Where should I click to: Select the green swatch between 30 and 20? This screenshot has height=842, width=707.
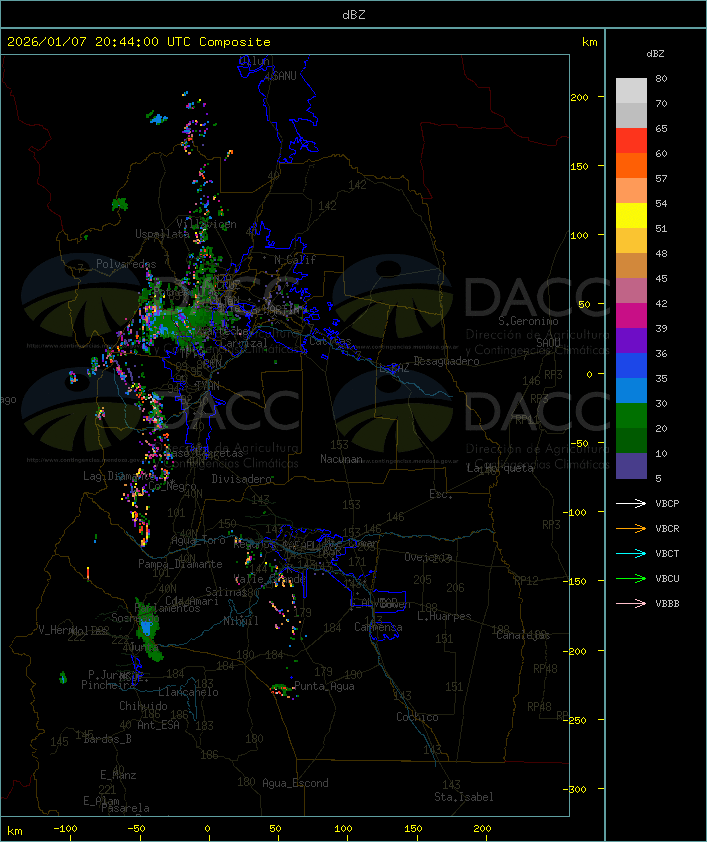pos(631,415)
